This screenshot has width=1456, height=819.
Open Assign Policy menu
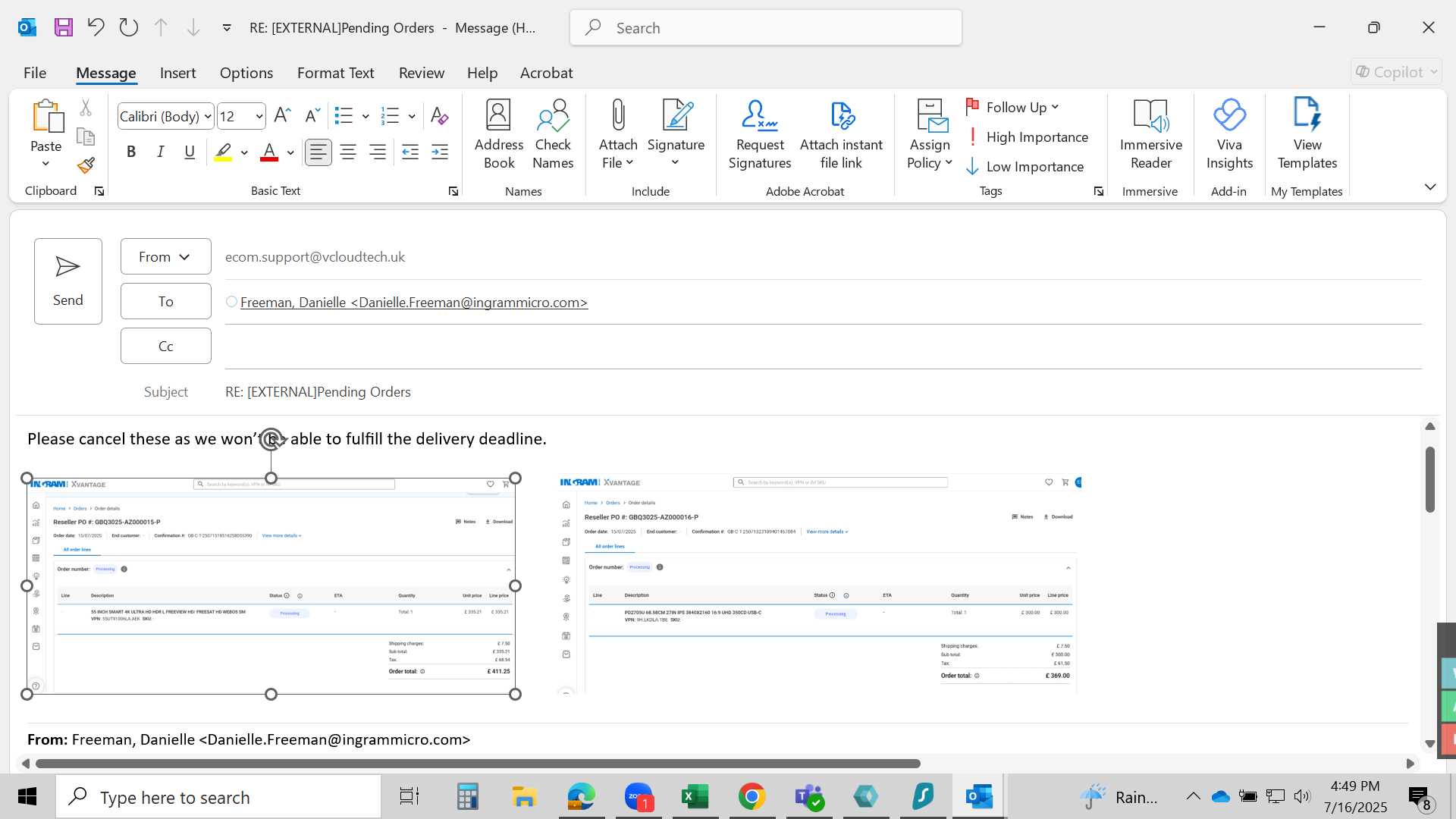click(930, 134)
